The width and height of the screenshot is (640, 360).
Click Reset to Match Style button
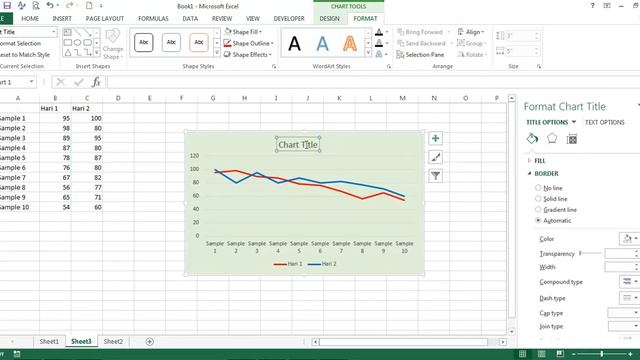click(x=24, y=55)
